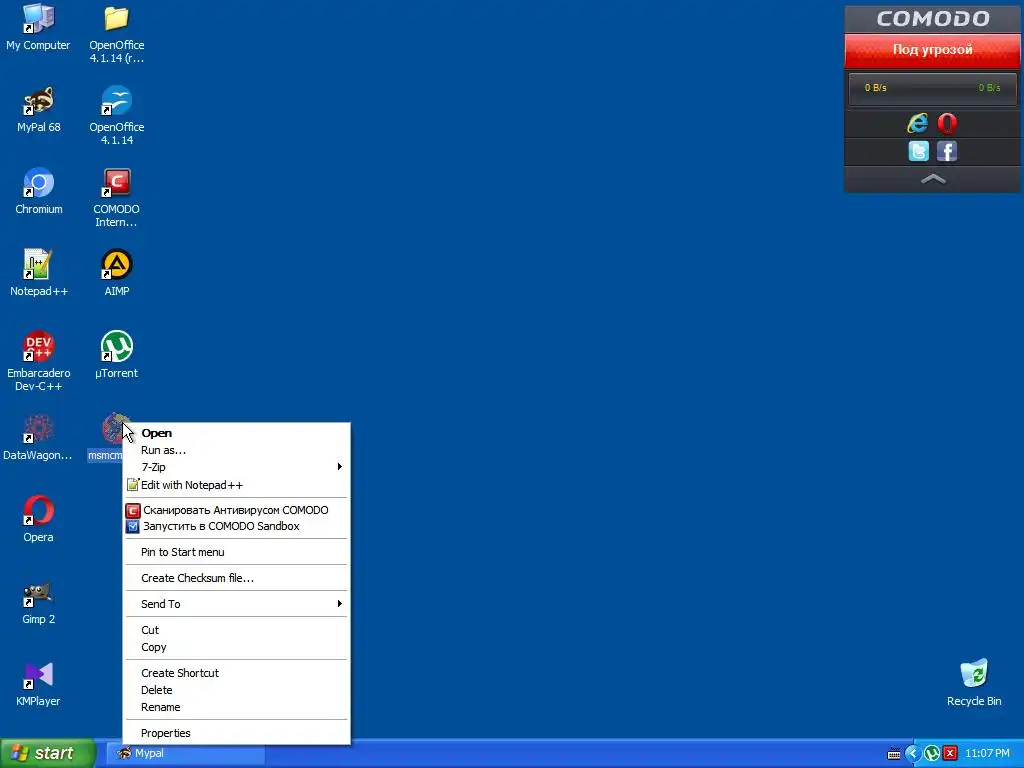The image size is (1024, 768).
Task: Open the Windows start menu
Action: (x=47, y=754)
